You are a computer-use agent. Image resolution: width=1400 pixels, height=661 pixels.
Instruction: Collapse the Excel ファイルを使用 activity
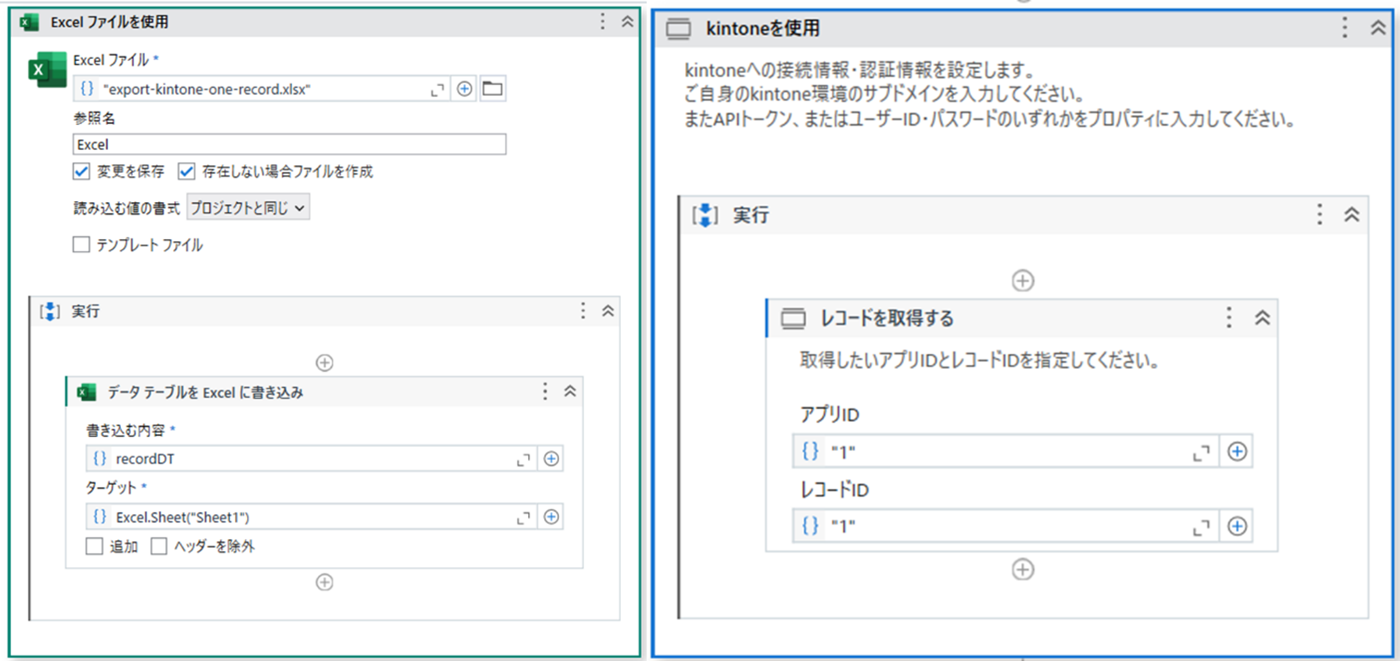click(x=627, y=21)
